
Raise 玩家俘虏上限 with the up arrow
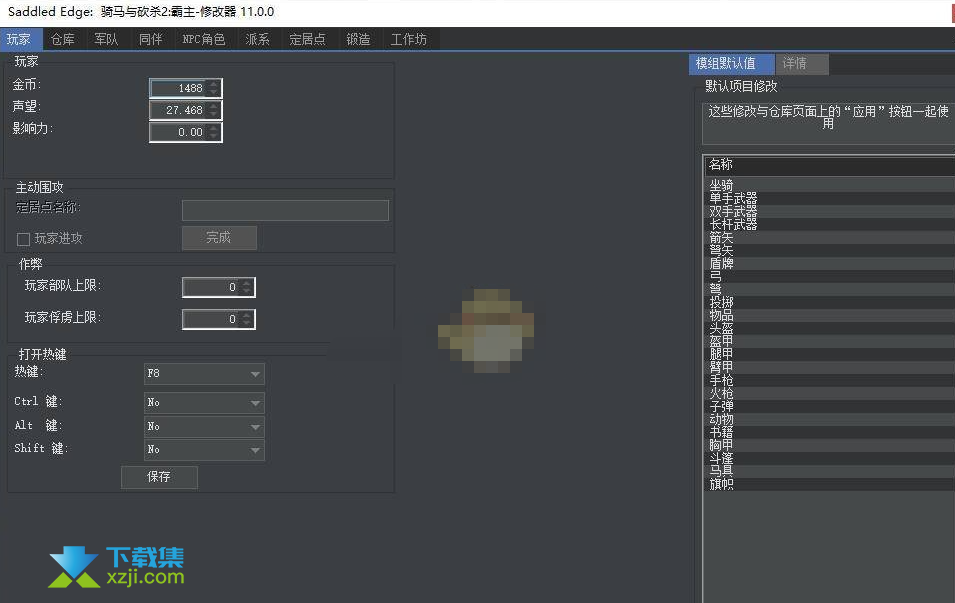coord(247,314)
